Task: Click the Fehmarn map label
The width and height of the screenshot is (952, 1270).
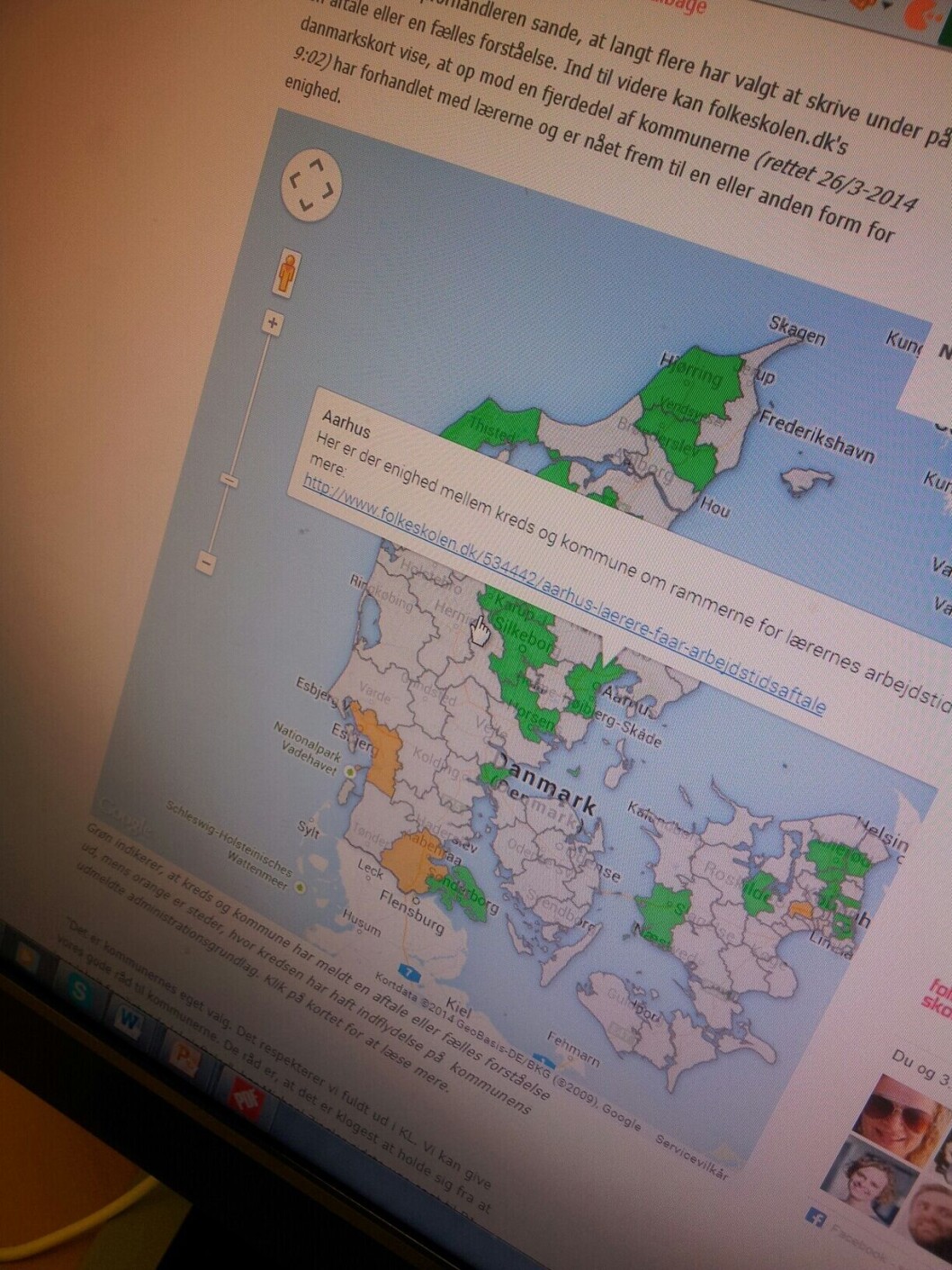Action: (573, 1048)
